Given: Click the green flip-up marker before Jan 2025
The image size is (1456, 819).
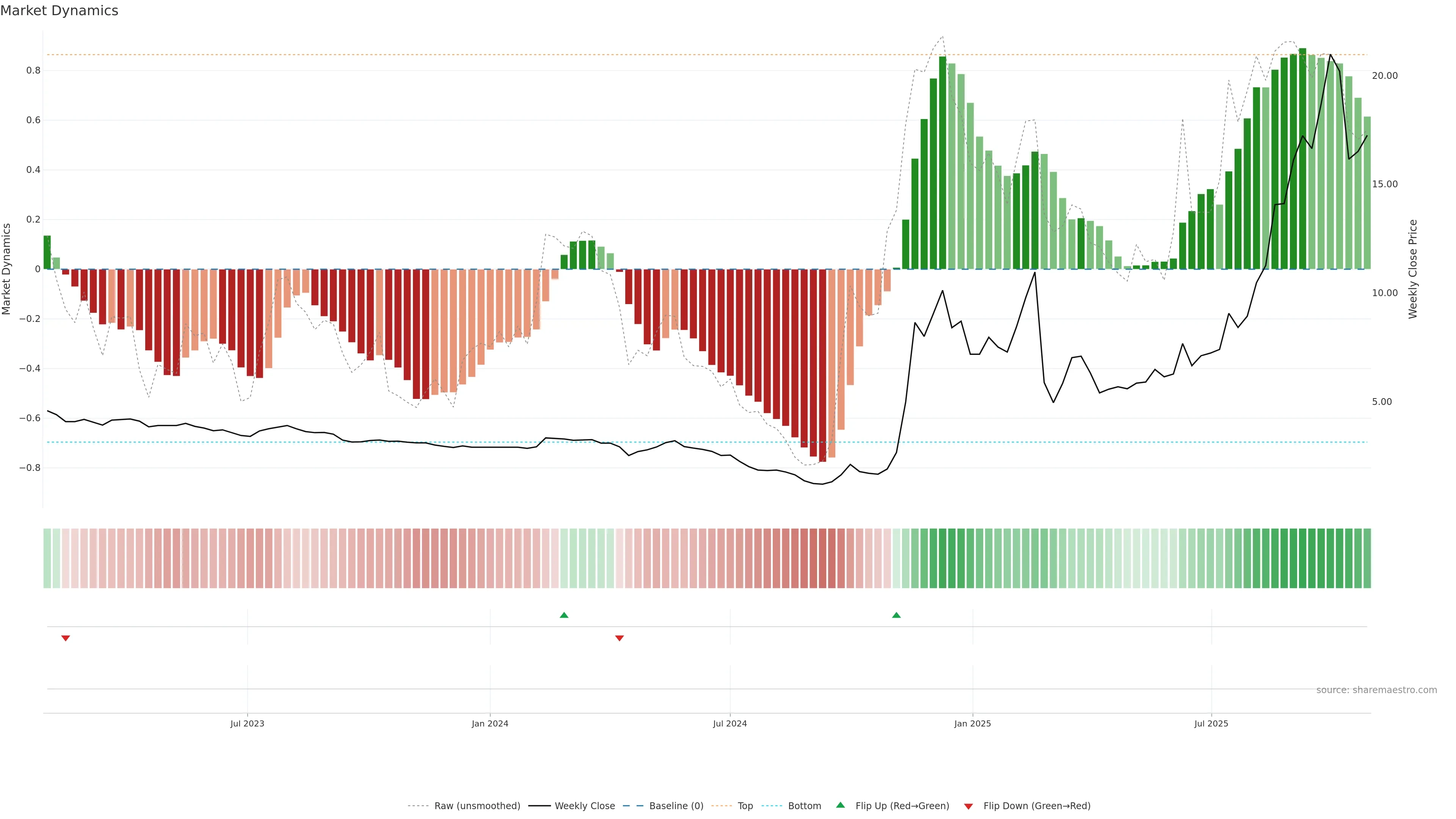Looking at the screenshot, I should [x=896, y=615].
